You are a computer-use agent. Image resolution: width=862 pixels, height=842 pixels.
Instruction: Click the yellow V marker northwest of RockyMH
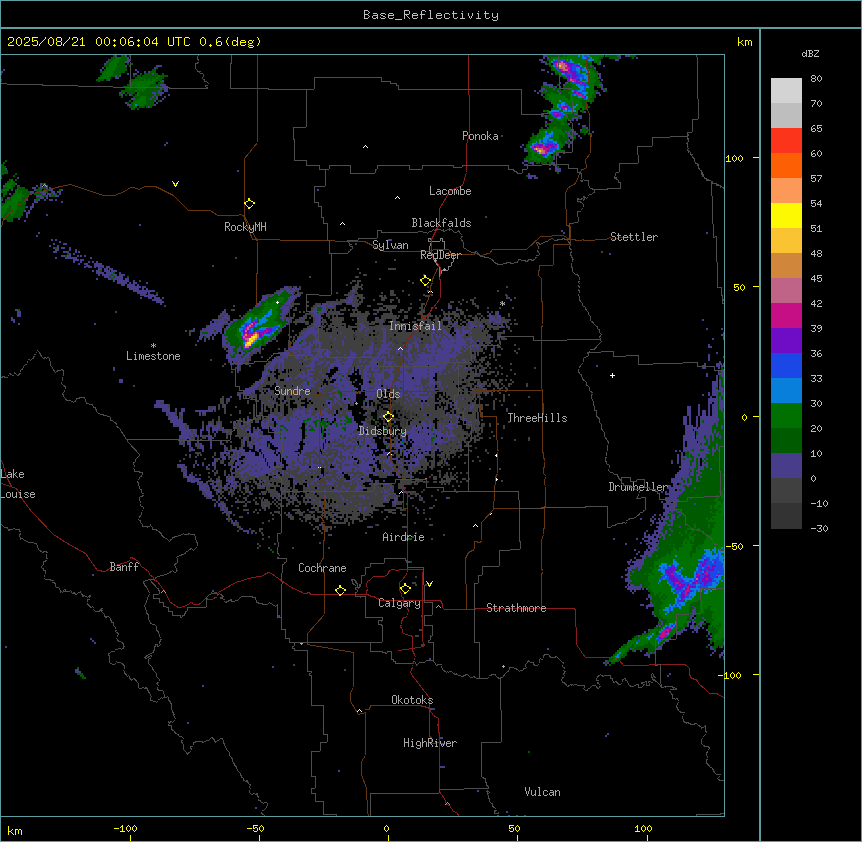tap(175, 184)
